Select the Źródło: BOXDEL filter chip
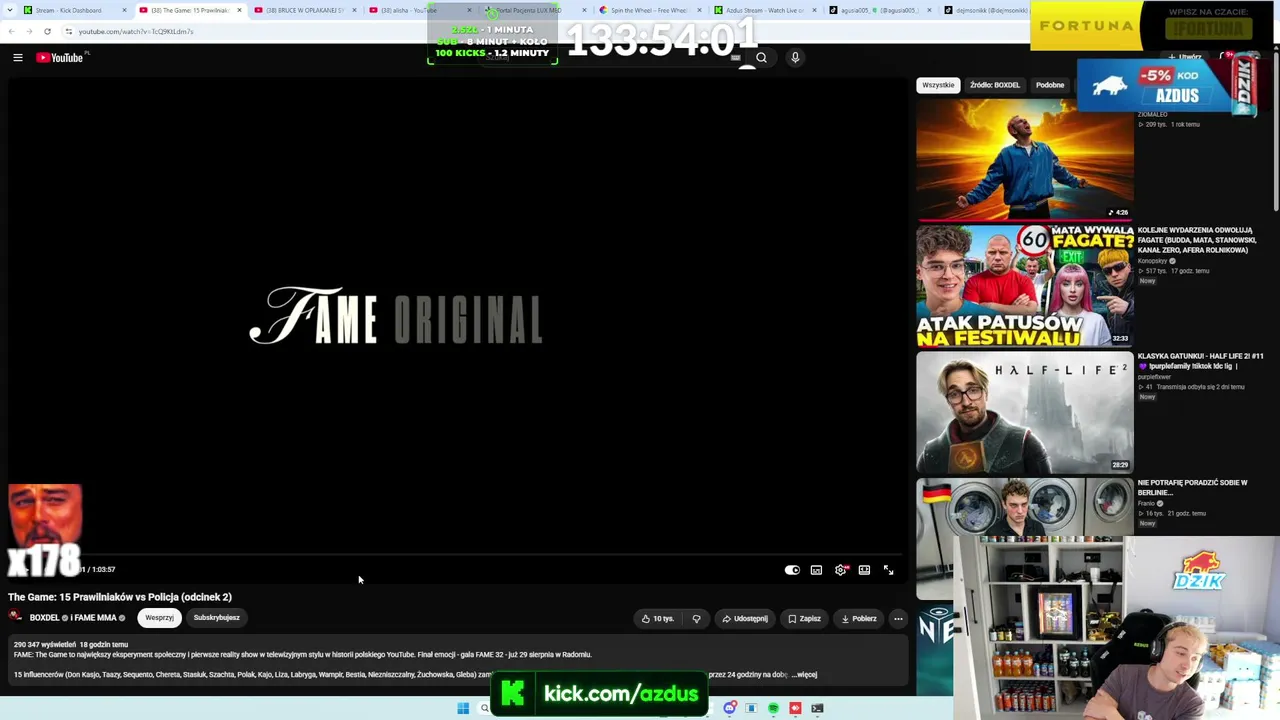Image resolution: width=1280 pixels, height=720 pixels. 995,85
